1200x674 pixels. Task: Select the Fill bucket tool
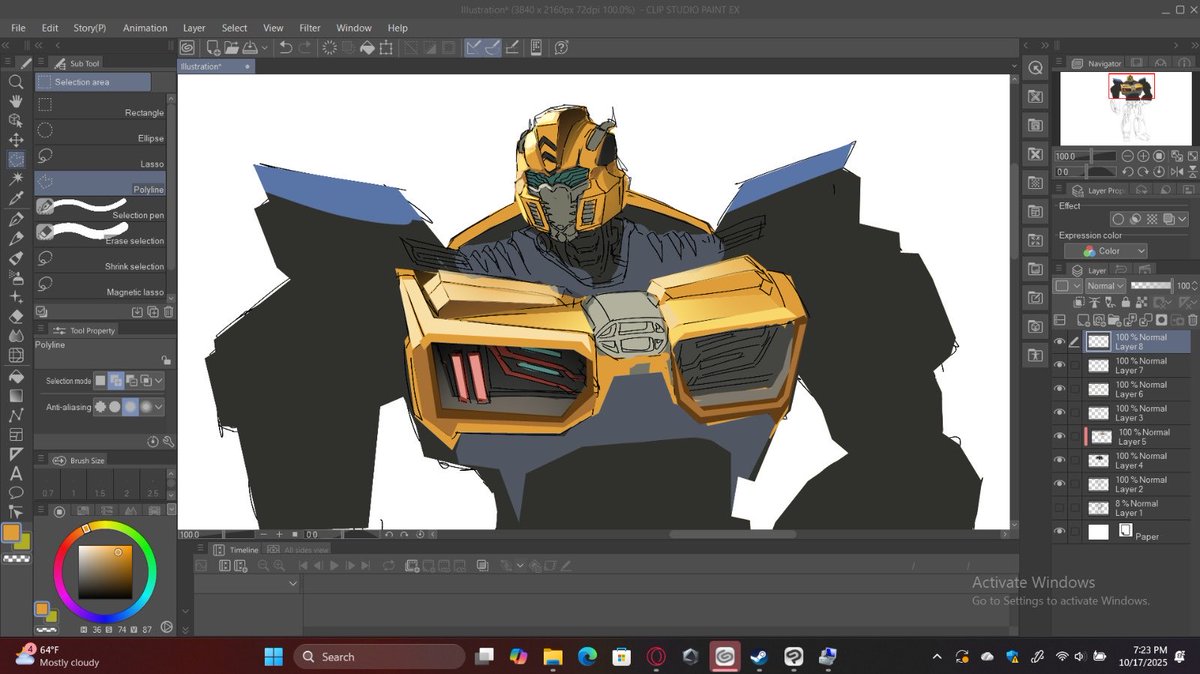pyautogui.click(x=16, y=377)
